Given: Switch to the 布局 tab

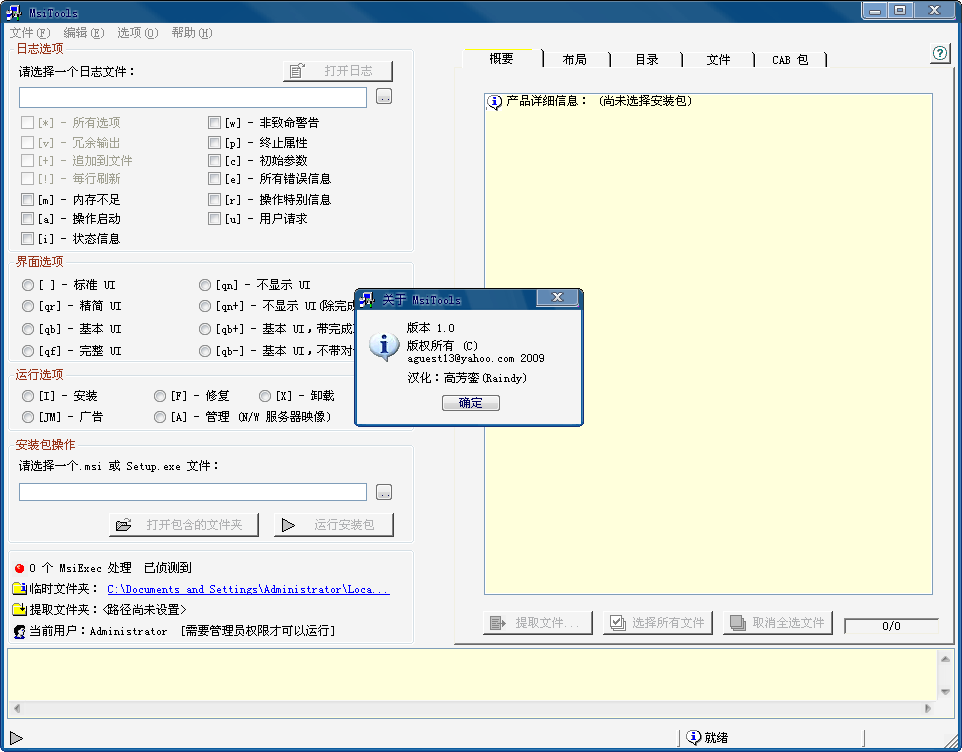Looking at the screenshot, I should point(576,59).
